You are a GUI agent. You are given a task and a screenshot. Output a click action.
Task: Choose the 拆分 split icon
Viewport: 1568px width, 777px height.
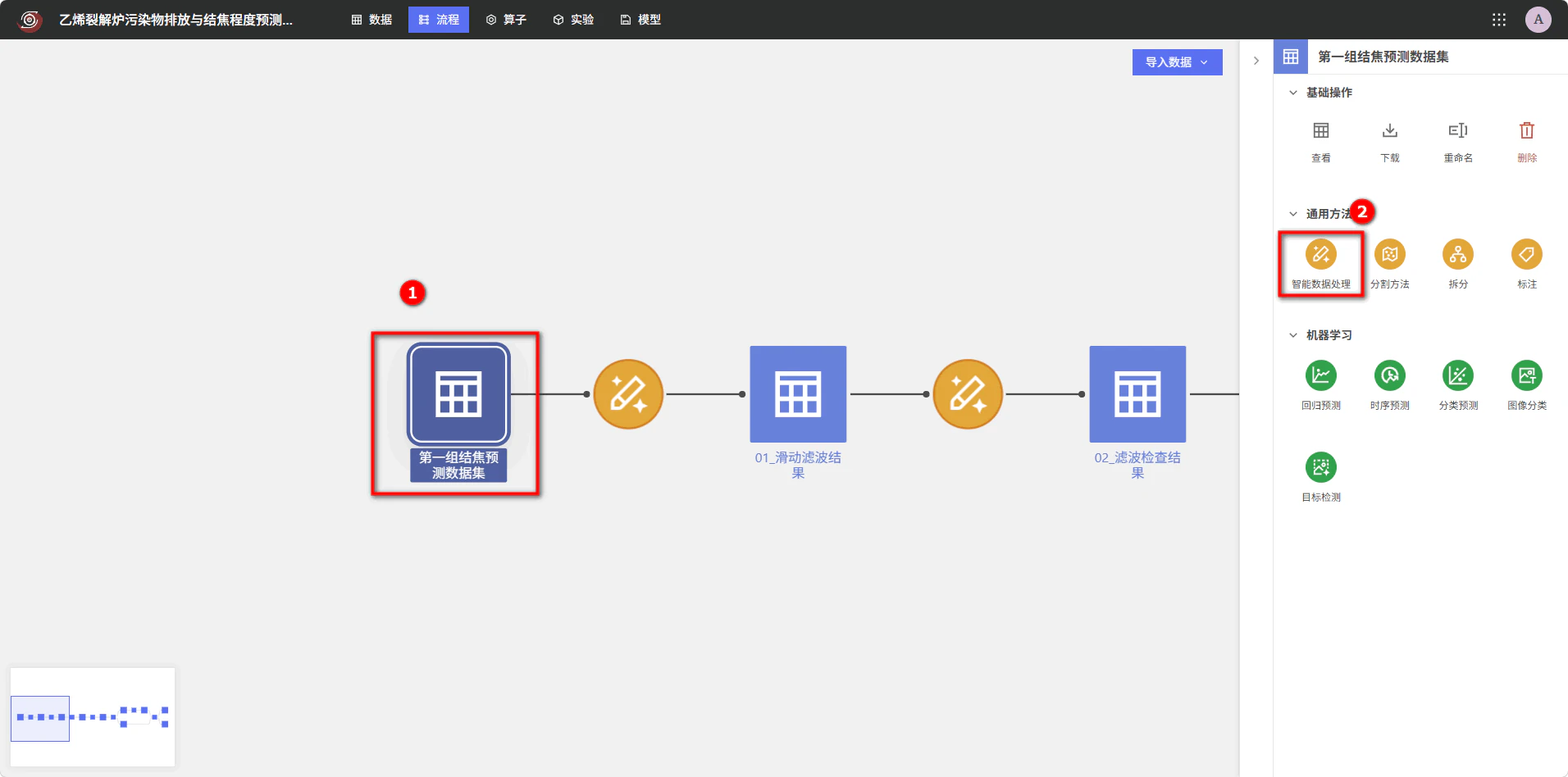(x=1457, y=254)
